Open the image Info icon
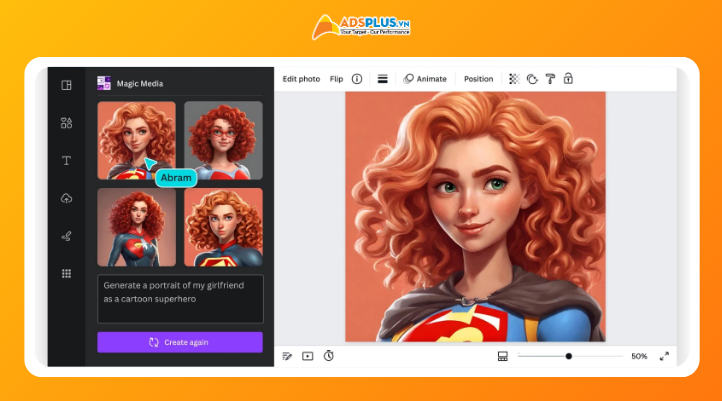This screenshot has width=722, height=401. pyautogui.click(x=357, y=79)
